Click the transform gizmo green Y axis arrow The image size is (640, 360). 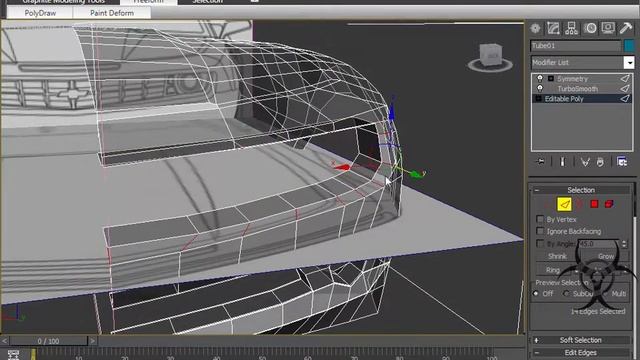(416, 174)
